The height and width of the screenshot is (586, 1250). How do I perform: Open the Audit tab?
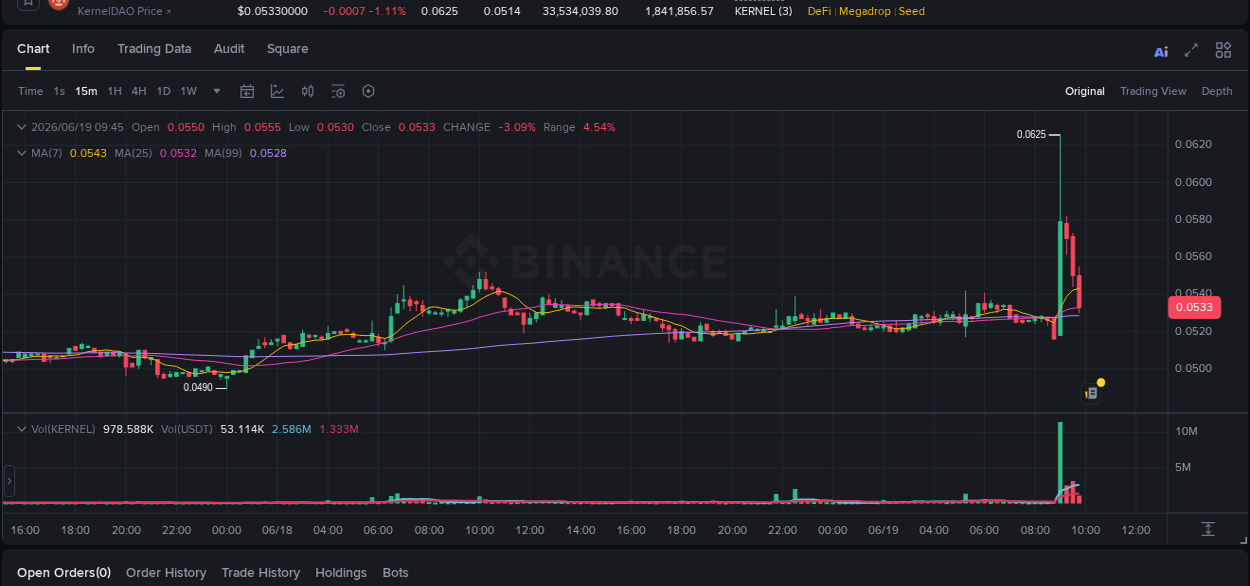(229, 49)
